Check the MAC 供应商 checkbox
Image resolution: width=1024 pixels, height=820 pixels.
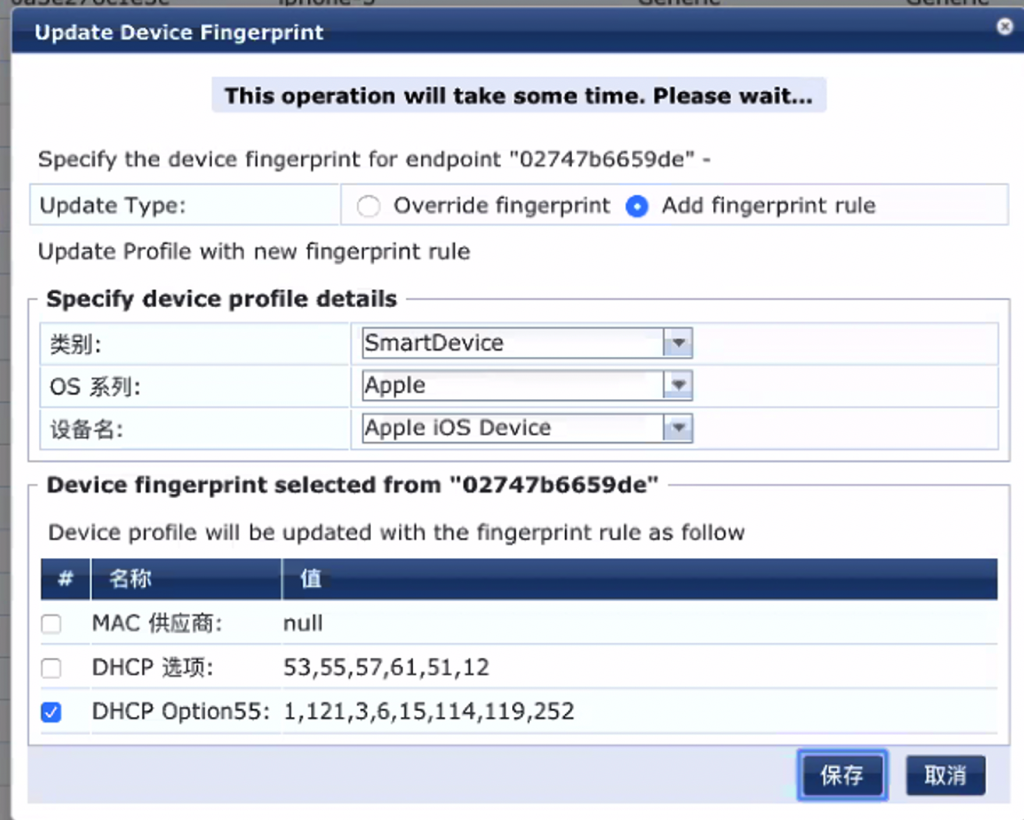click(51, 624)
